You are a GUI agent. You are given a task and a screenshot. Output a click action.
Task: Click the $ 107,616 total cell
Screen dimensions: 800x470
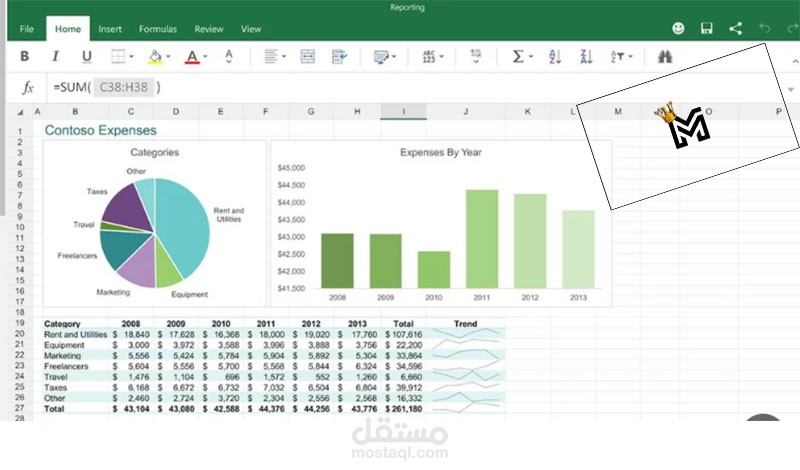(x=404, y=334)
